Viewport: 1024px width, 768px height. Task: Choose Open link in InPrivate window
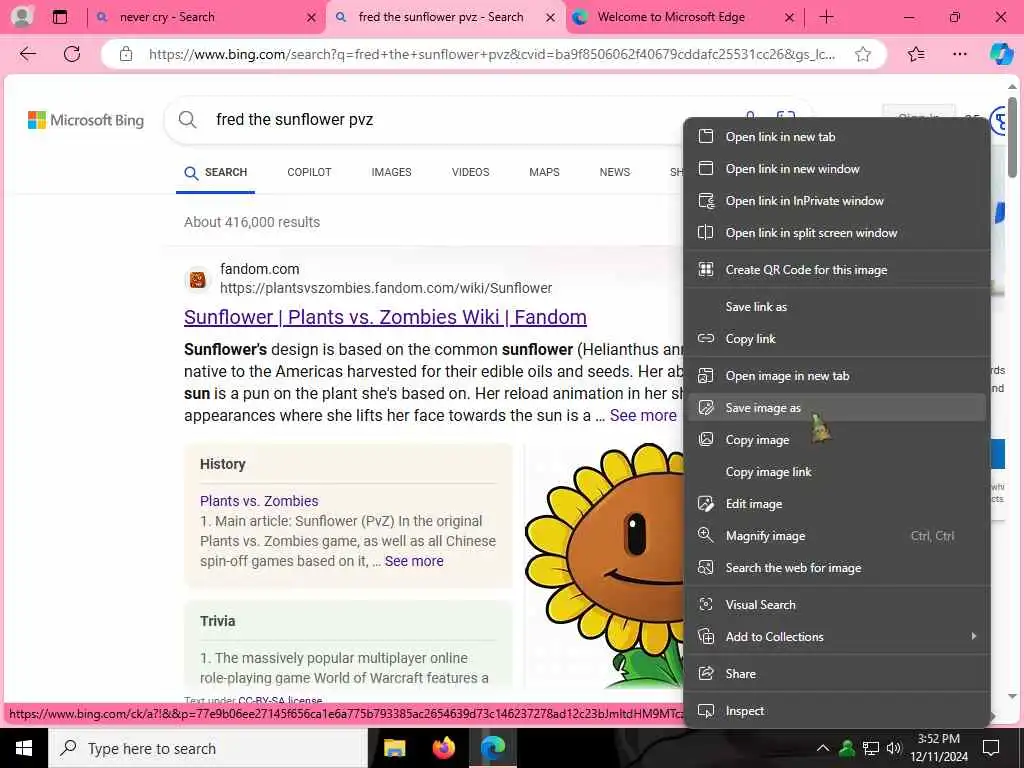tap(836, 200)
